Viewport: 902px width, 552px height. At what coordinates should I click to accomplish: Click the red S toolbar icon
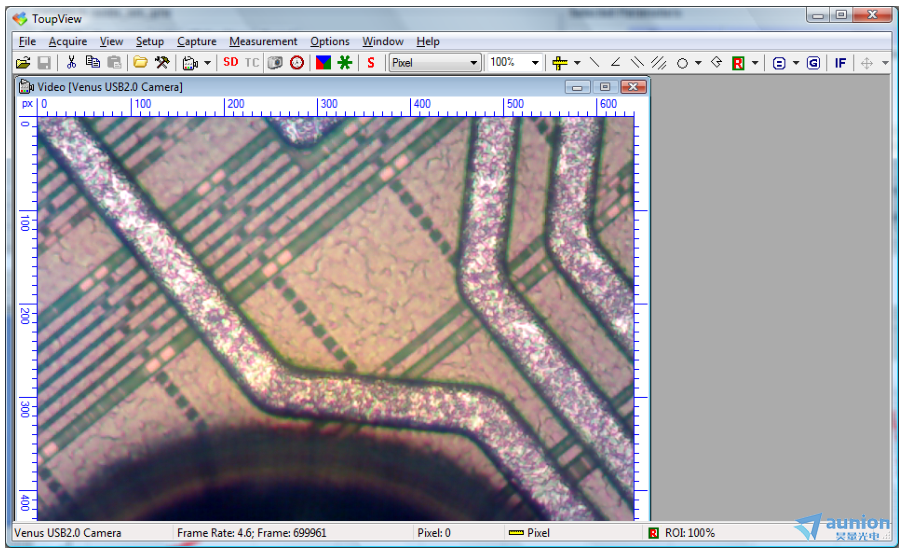click(x=371, y=62)
